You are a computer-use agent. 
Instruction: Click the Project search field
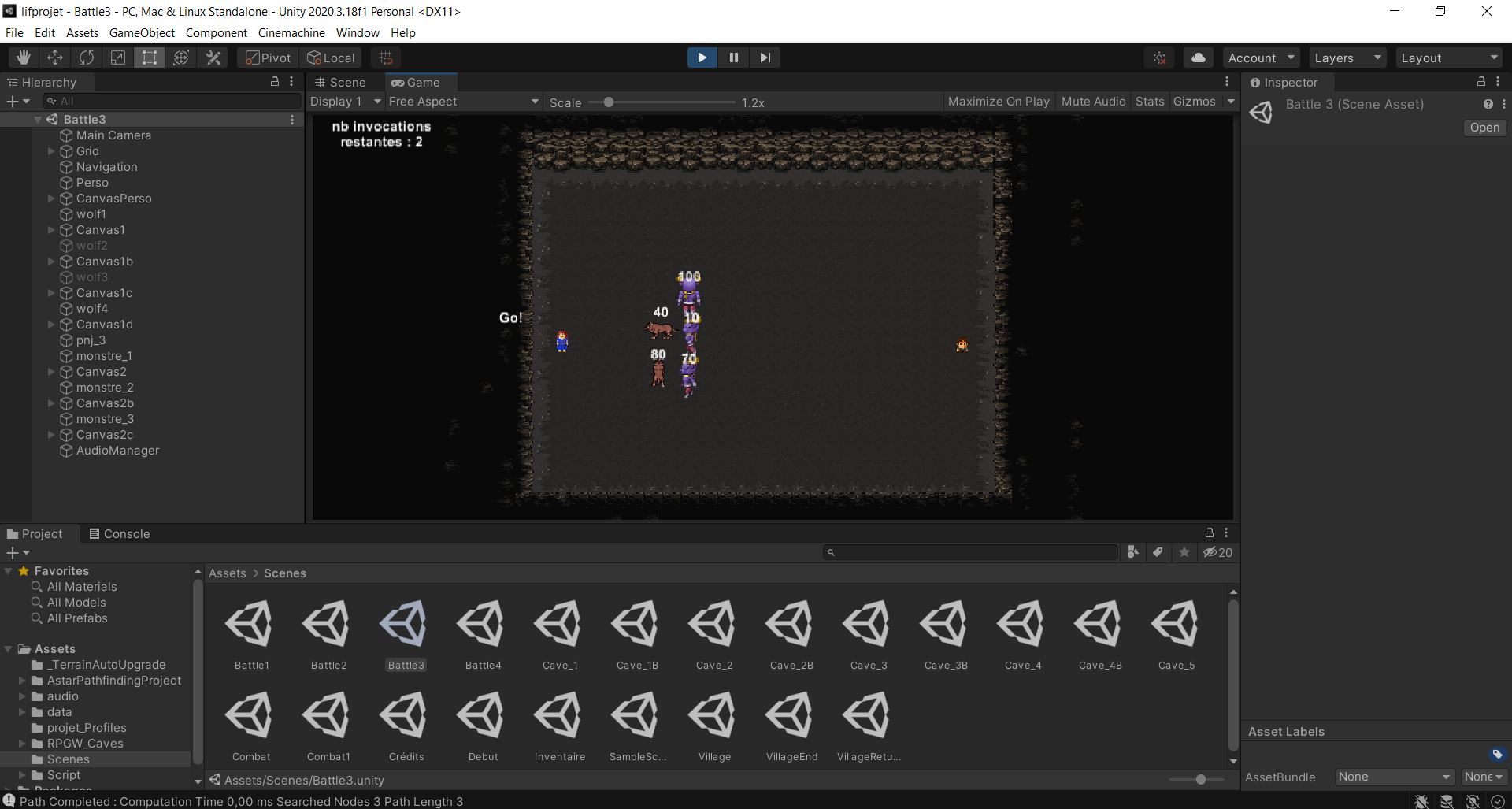(971, 552)
